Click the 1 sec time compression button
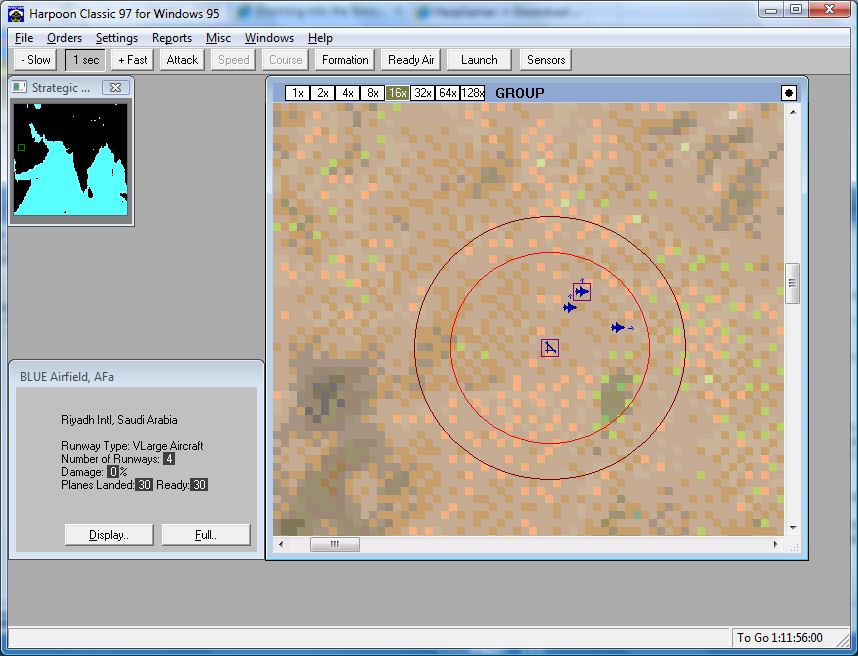858x656 pixels. coord(86,60)
